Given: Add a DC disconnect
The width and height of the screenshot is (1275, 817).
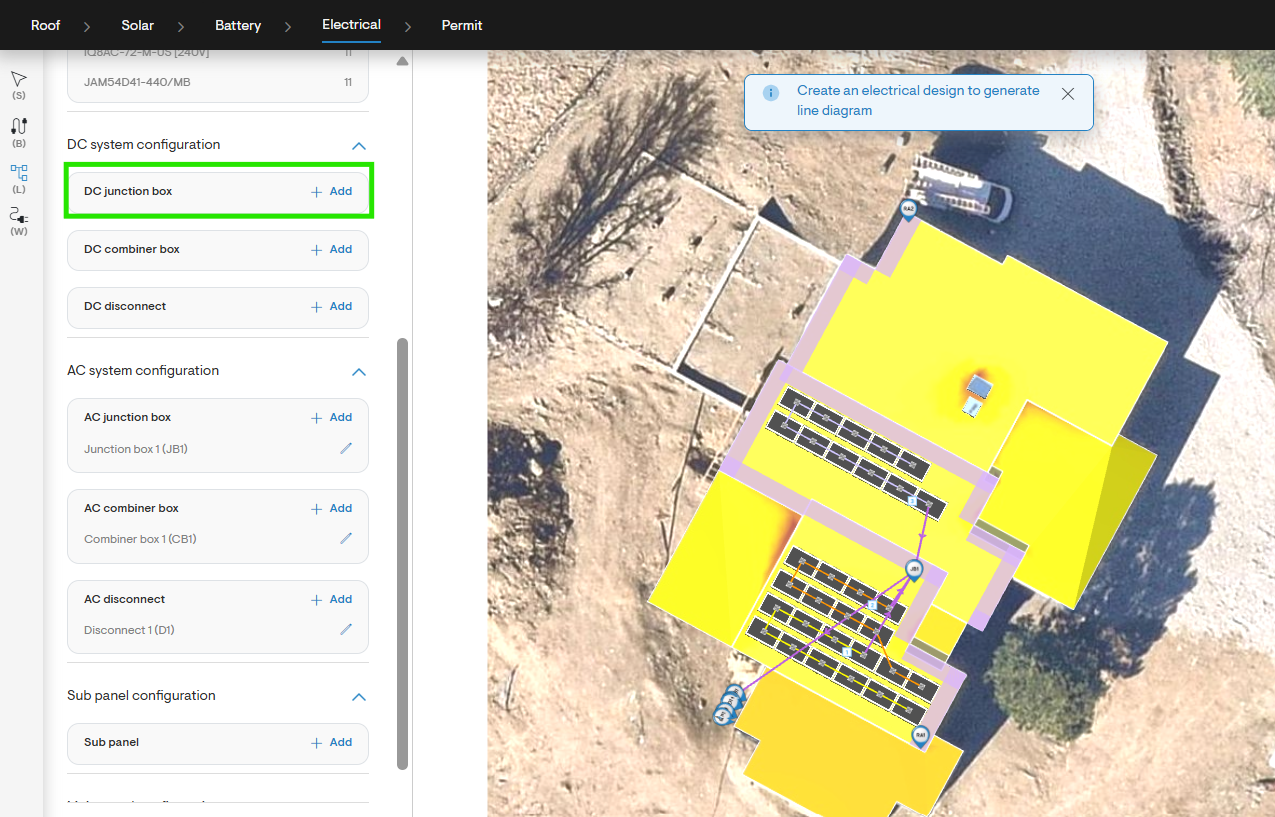Looking at the screenshot, I should (332, 306).
